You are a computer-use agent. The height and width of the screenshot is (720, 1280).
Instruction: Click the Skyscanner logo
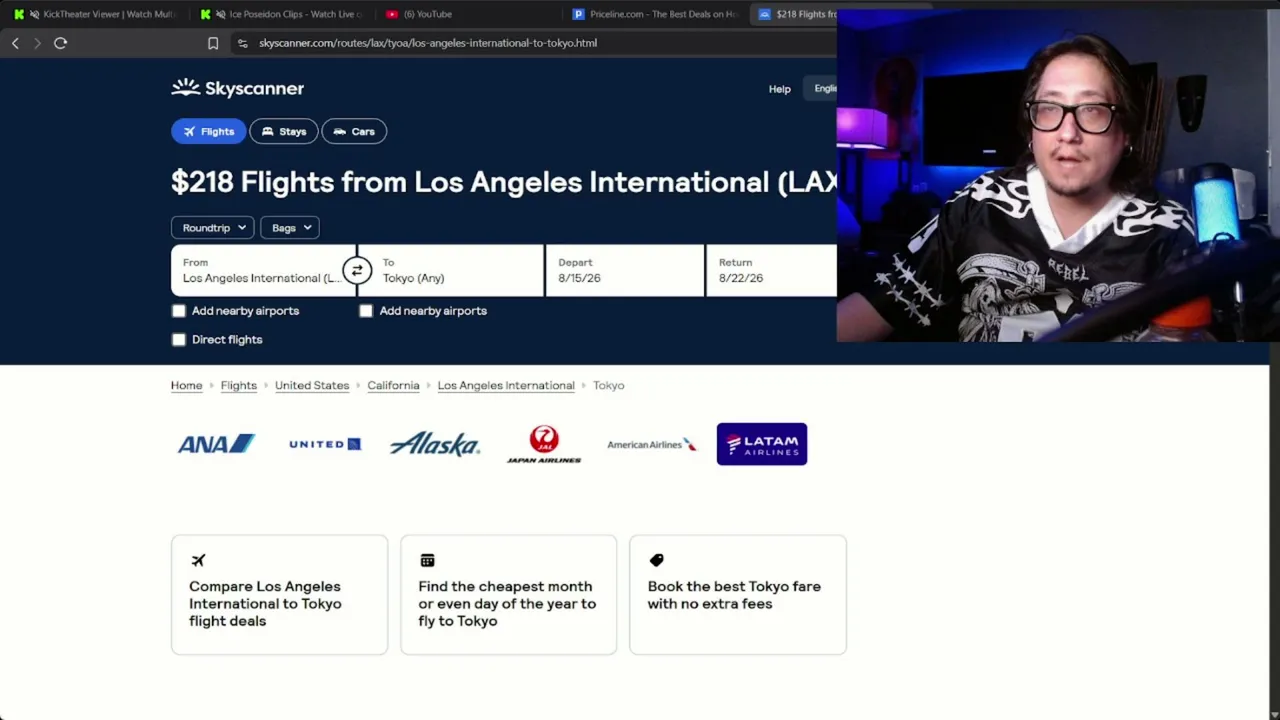[x=237, y=88]
